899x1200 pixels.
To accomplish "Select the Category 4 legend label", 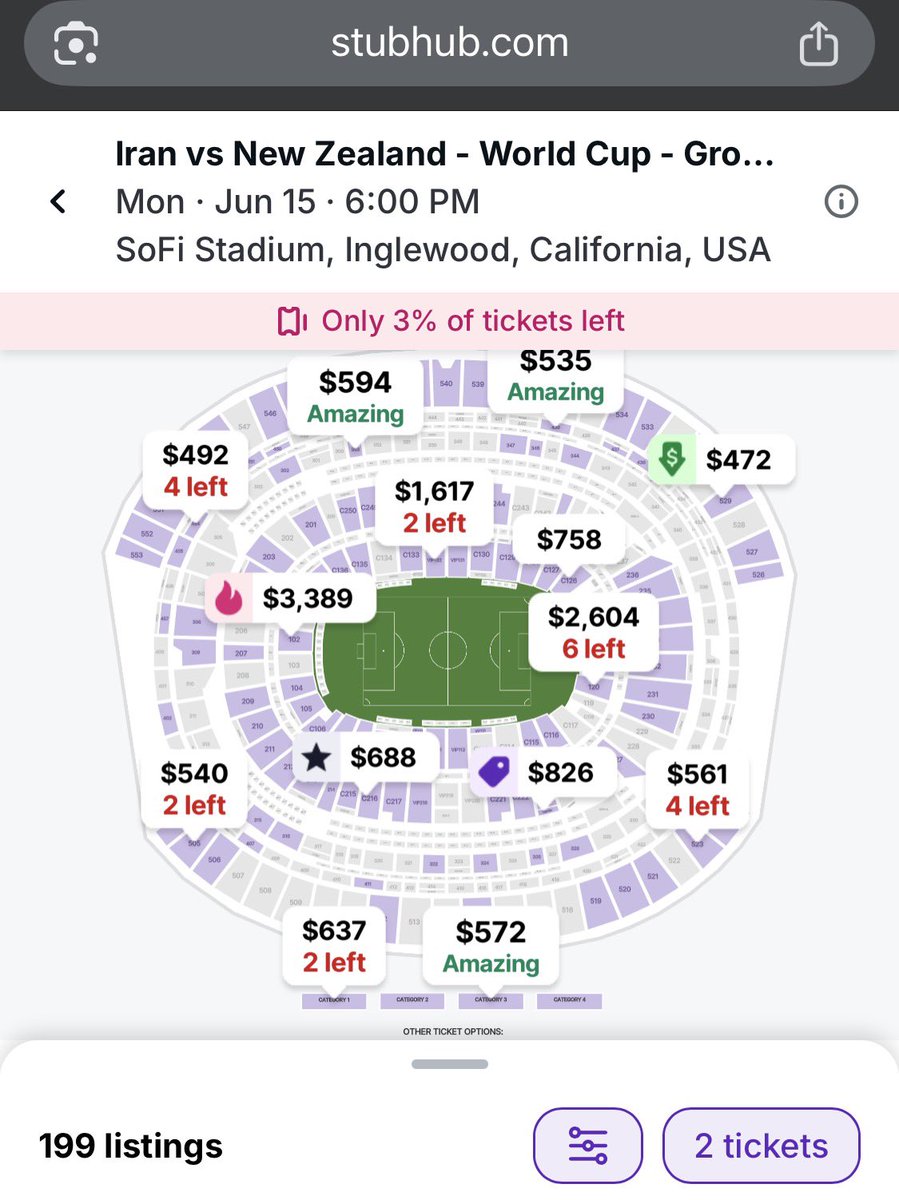I will [569, 1000].
